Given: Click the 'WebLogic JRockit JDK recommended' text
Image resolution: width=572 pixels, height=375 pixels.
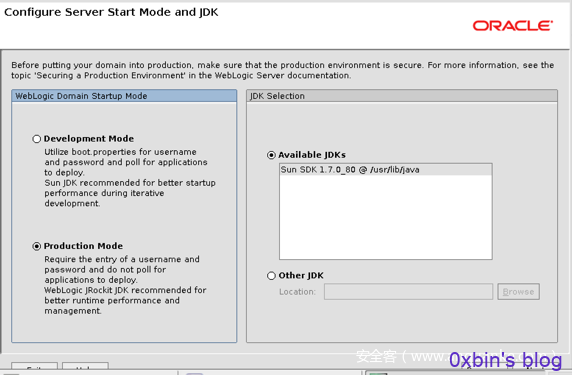Looking at the screenshot, I should [125, 290].
